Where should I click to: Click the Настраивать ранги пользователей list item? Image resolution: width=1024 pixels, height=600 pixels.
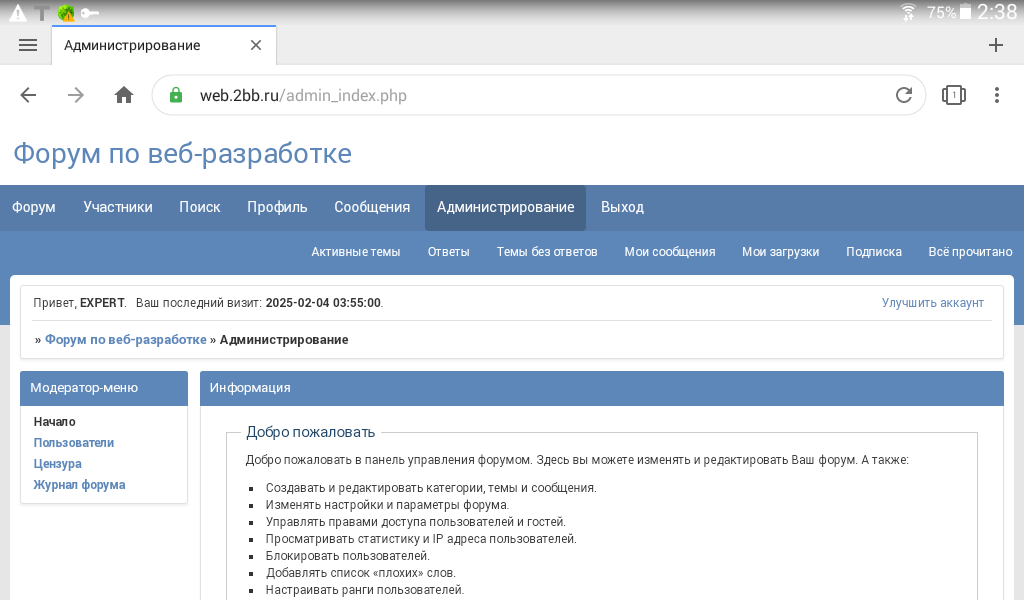[364, 590]
